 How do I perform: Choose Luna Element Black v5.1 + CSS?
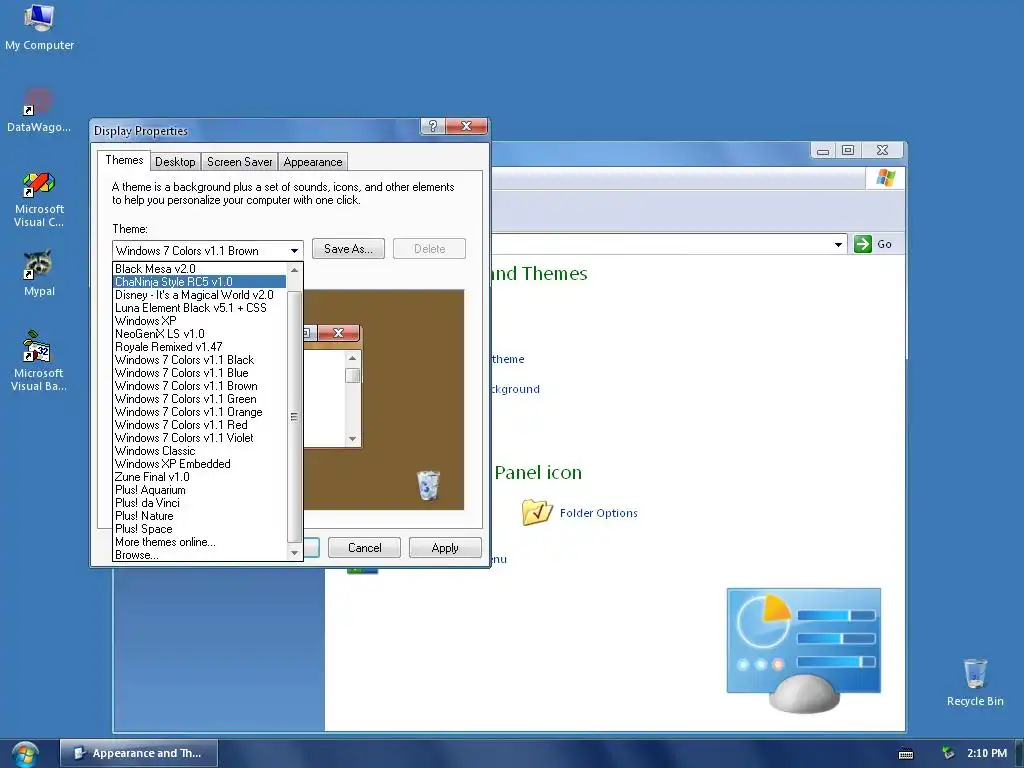(x=199, y=308)
